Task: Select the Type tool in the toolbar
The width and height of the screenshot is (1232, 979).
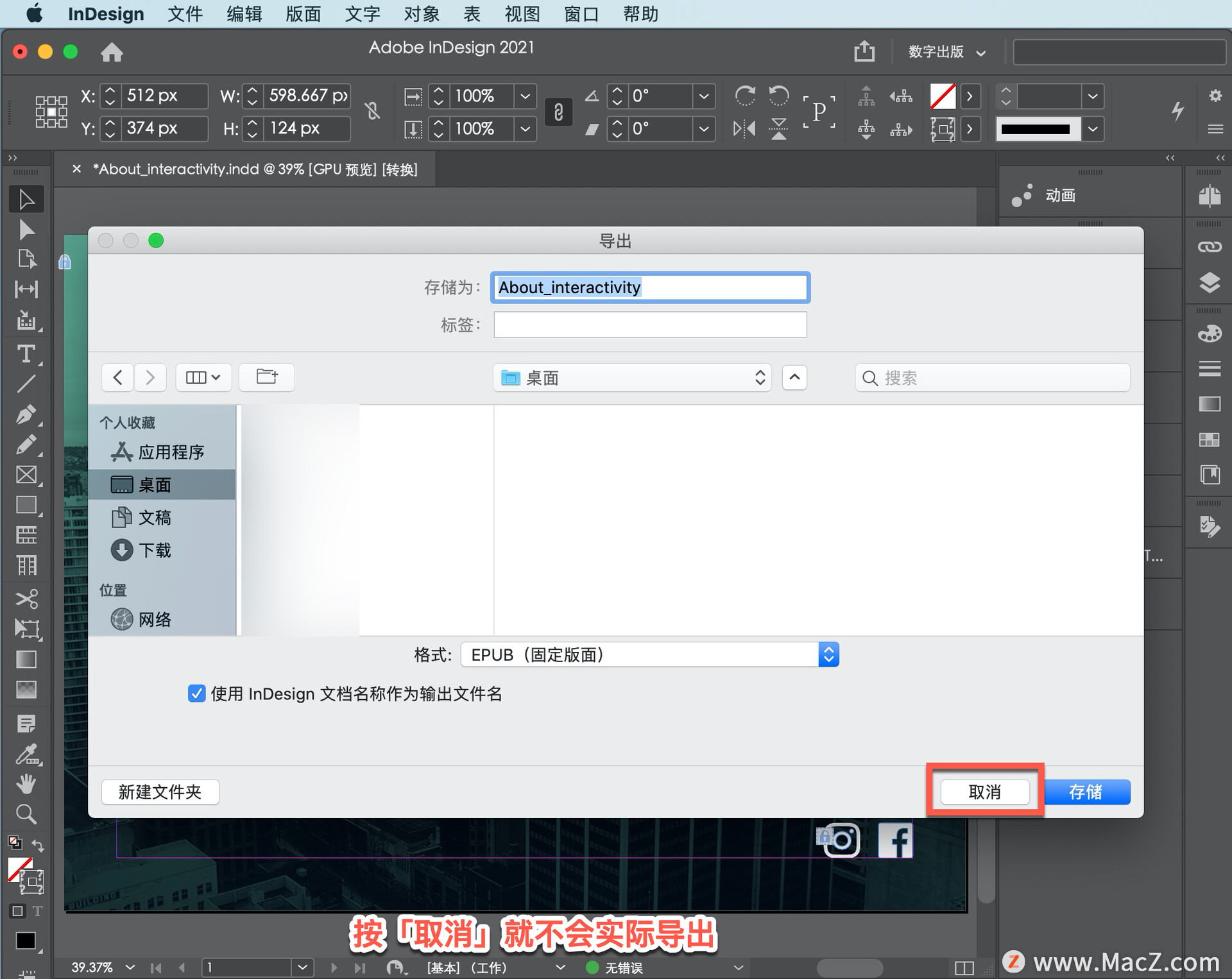Action: (x=26, y=353)
